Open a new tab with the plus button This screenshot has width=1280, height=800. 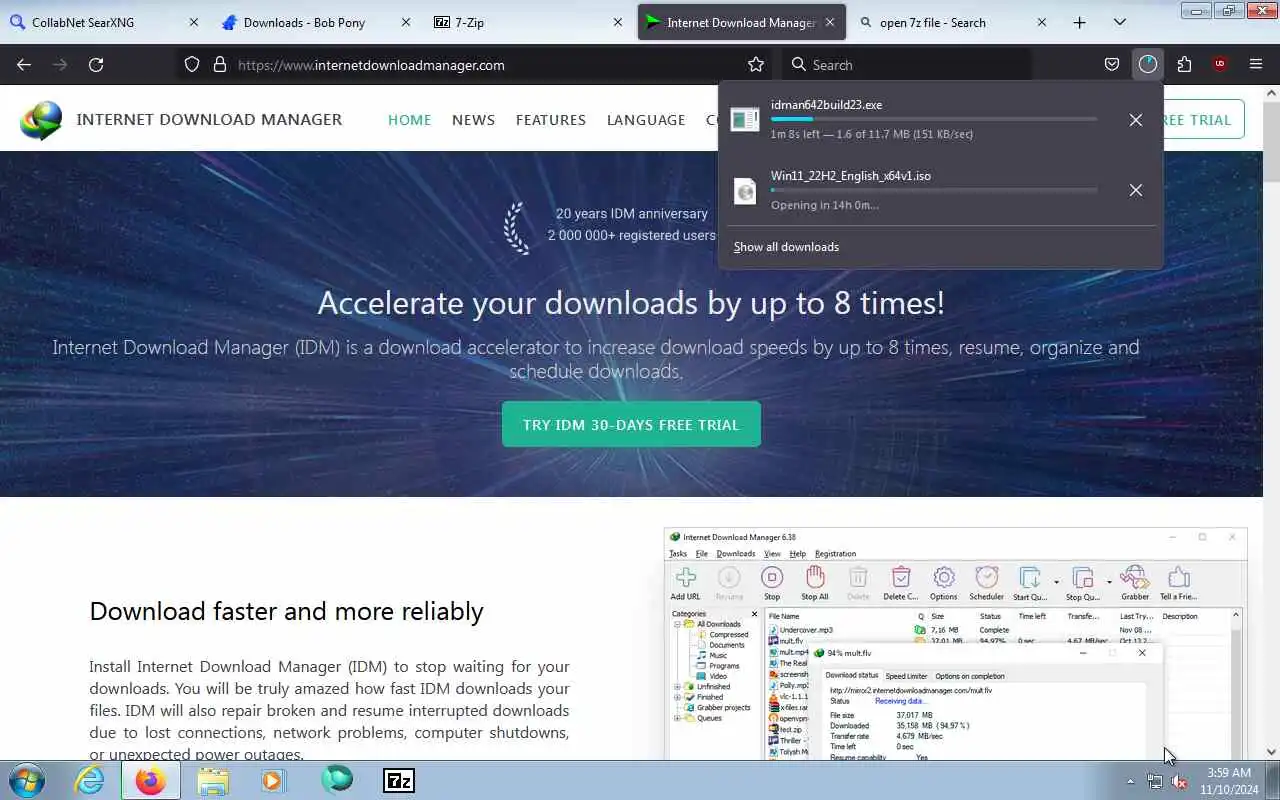(1079, 22)
